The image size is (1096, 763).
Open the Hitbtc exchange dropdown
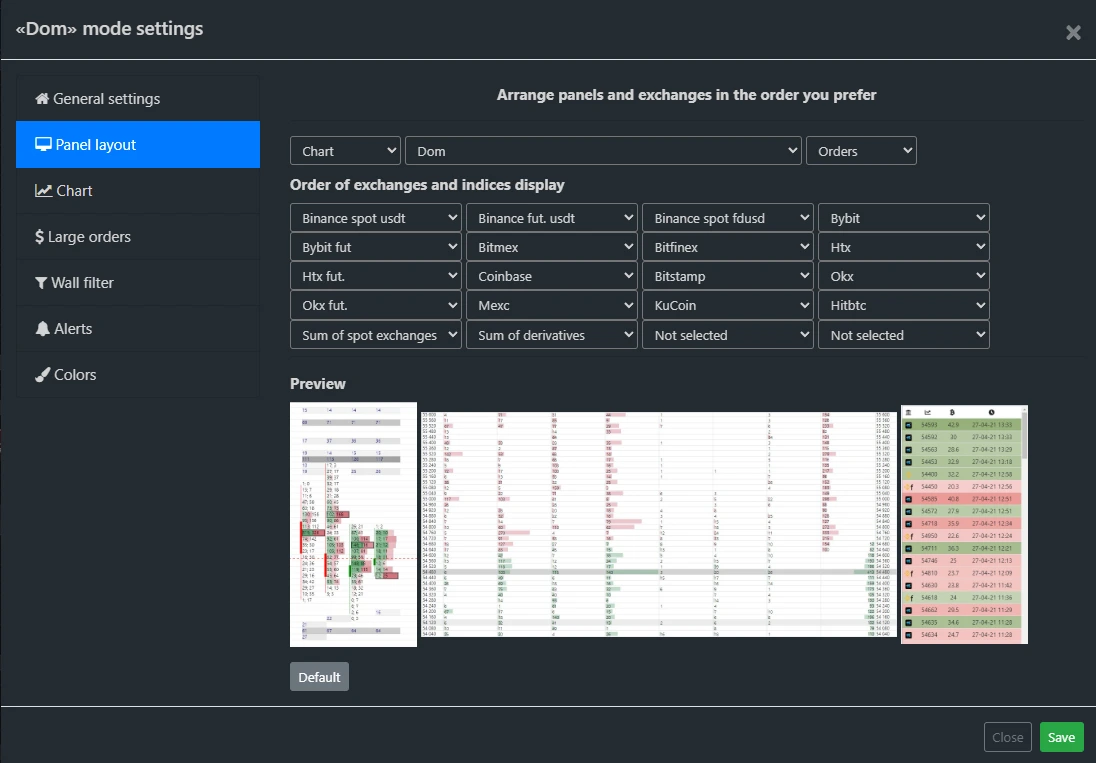[903, 305]
